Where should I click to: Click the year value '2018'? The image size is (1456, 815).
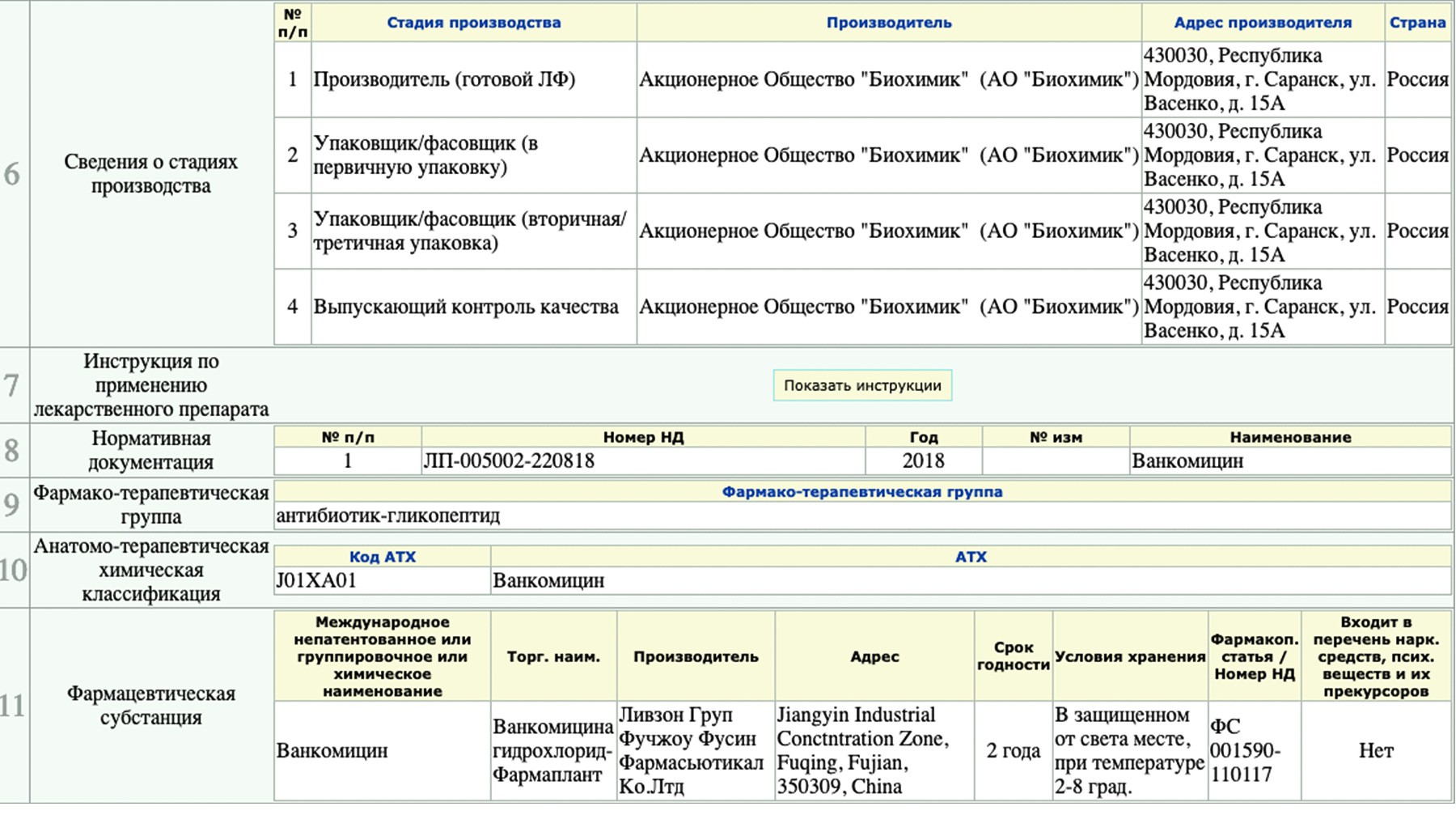tap(923, 461)
